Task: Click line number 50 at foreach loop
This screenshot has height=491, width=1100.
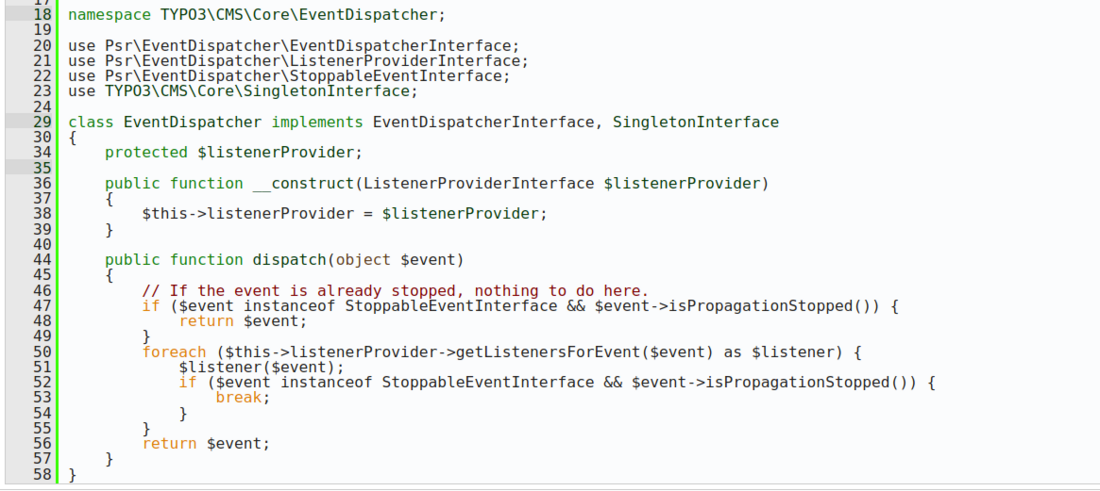Action: pos(42,352)
